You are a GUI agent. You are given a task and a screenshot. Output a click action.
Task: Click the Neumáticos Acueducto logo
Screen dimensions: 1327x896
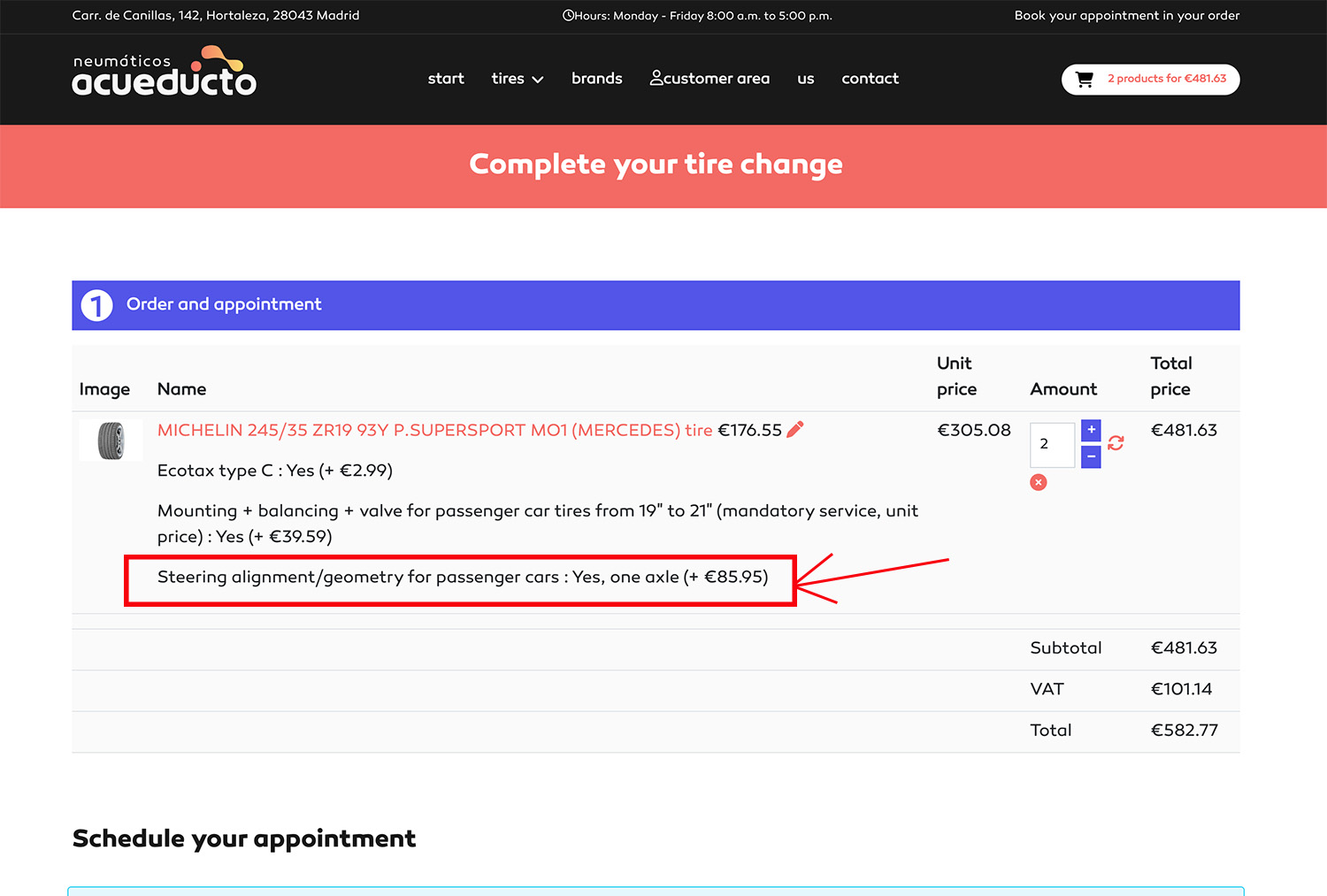164,73
